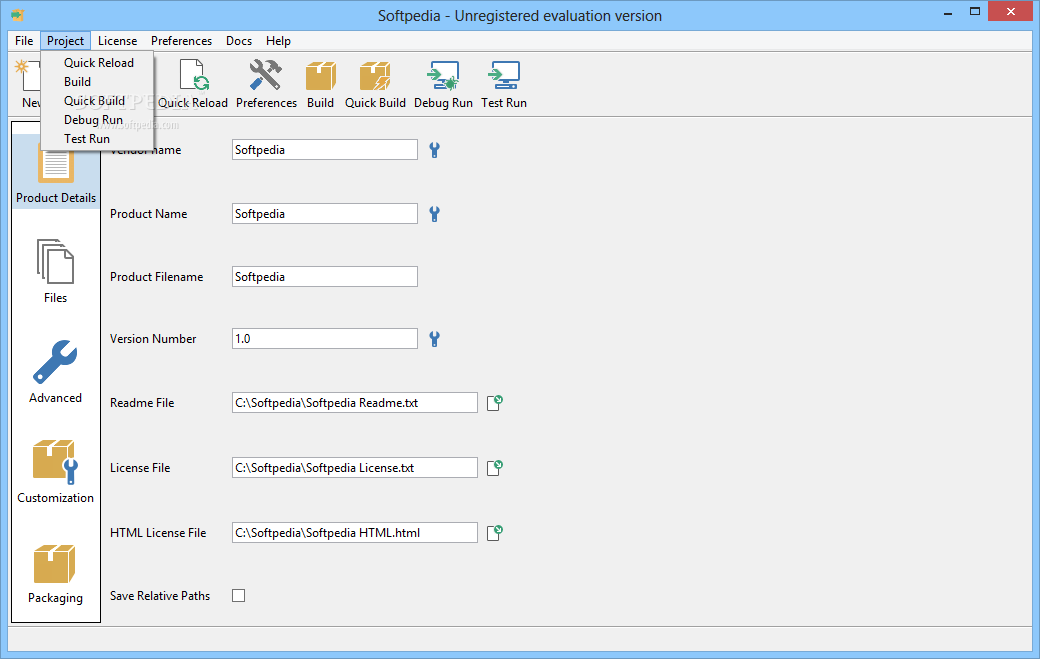The width and height of the screenshot is (1040, 659).
Task: Open the Preferences menu
Action: [181, 40]
